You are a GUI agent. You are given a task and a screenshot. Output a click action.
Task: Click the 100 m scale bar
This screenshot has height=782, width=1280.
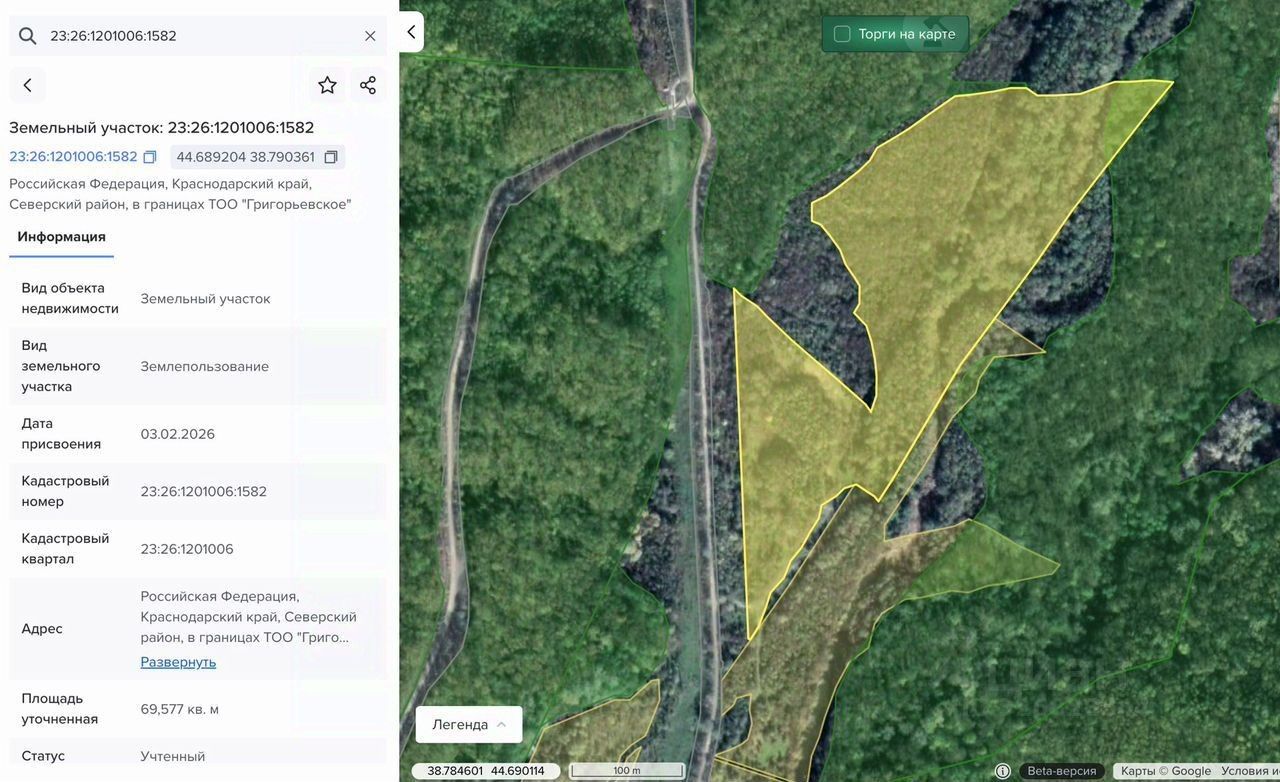coord(627,771)
